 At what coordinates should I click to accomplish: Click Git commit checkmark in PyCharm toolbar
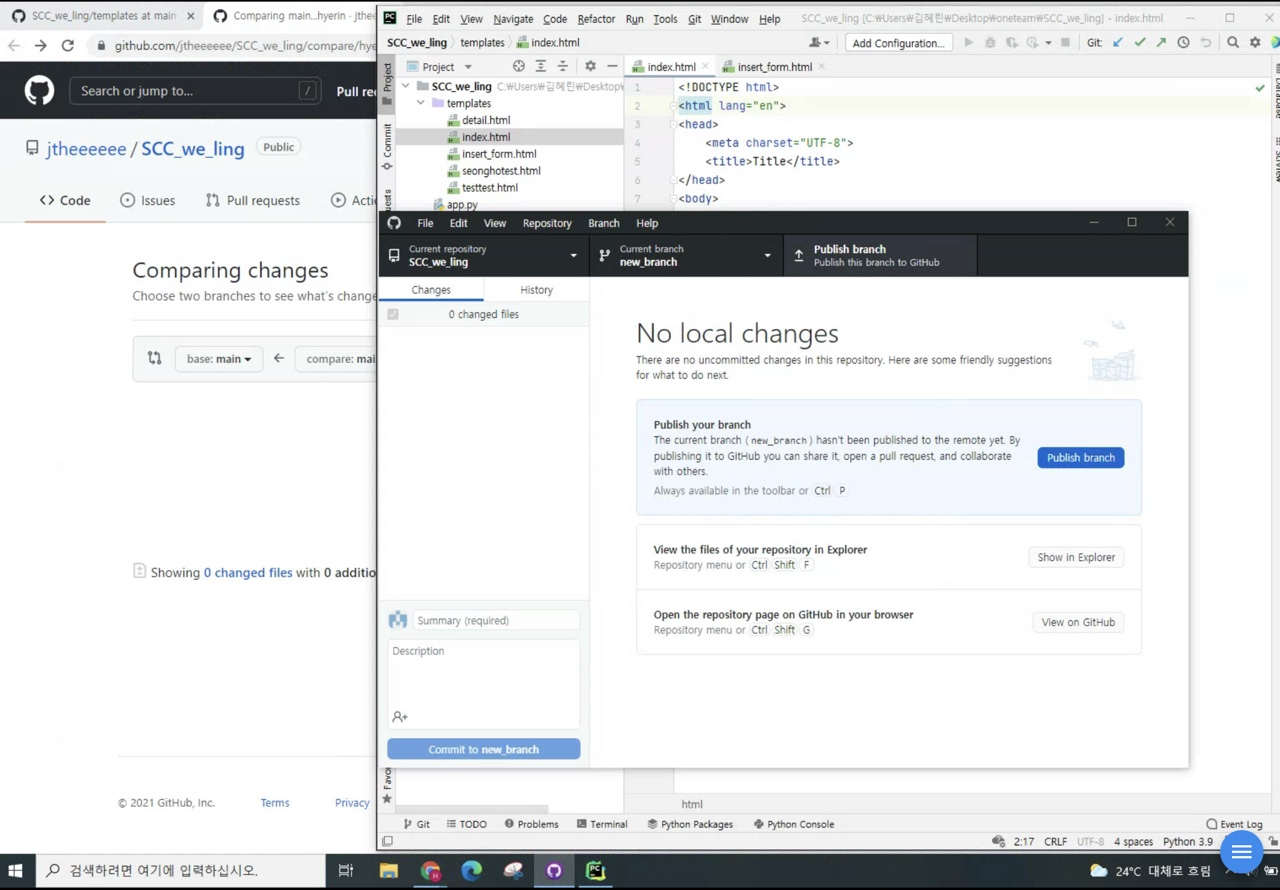coord(1140,43)
